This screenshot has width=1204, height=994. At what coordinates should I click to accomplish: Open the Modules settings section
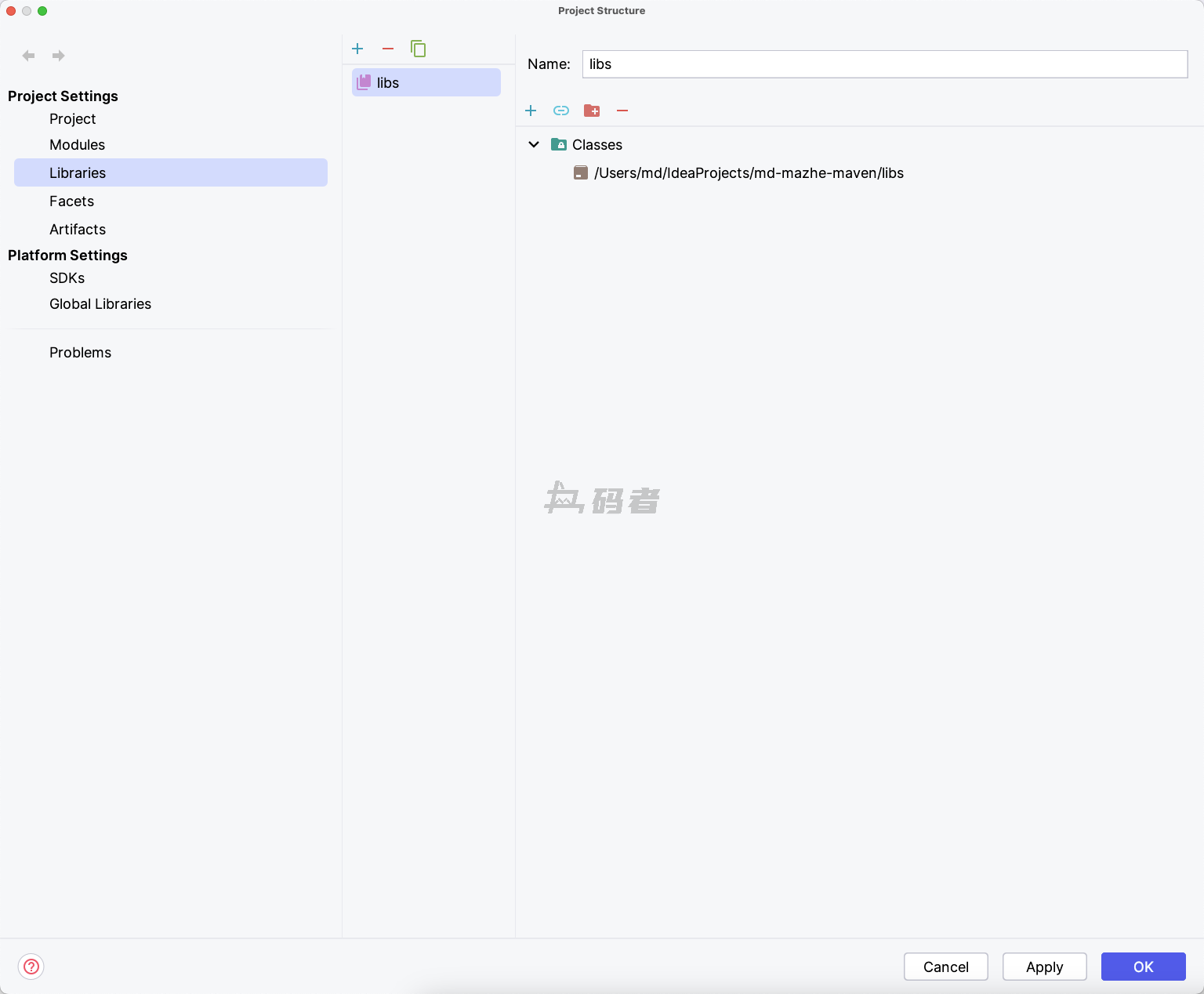tap(77, 145)
